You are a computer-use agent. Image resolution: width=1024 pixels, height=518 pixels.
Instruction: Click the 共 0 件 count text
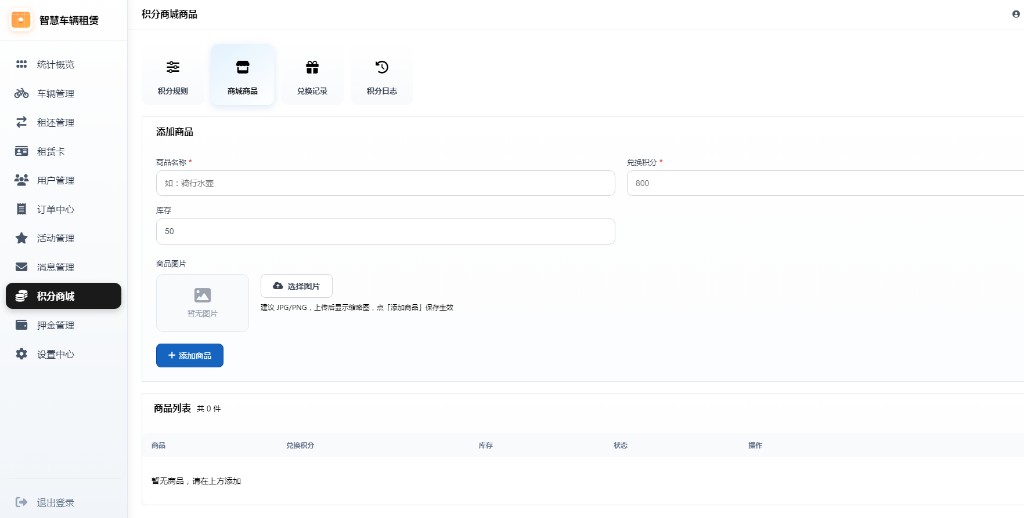point(209,409)
